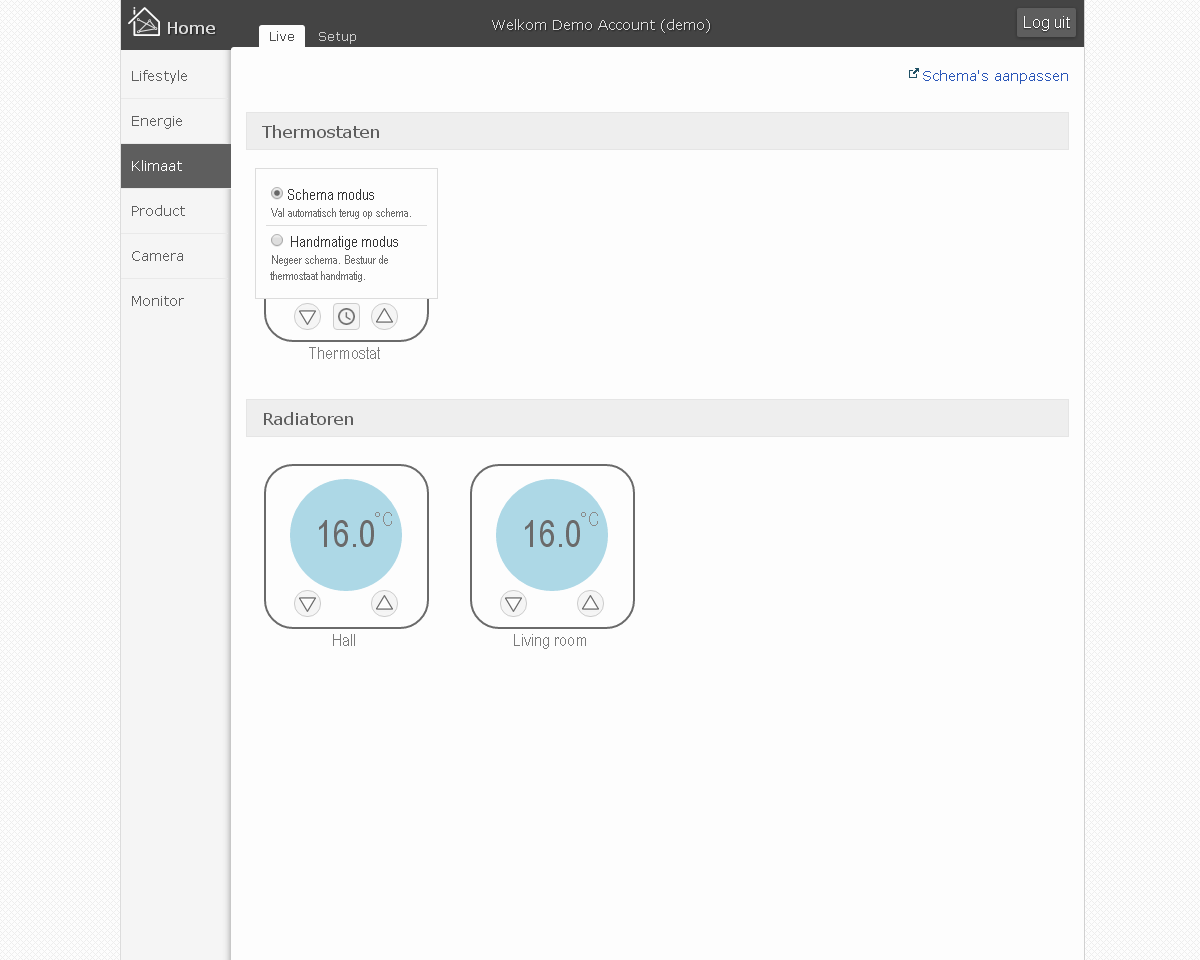Select the Handmatige modus radio button

[277, 241]
